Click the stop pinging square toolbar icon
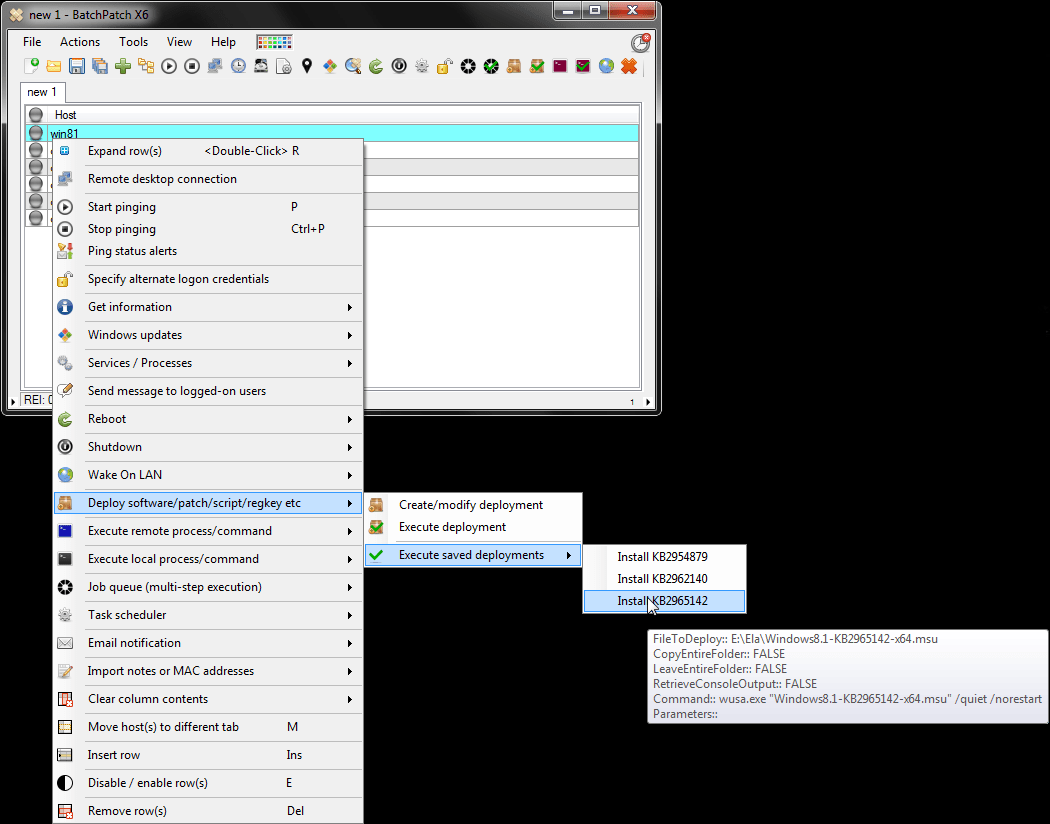Screen dimensions: 1050x824 pyautogui.click(x=192, y=66)
